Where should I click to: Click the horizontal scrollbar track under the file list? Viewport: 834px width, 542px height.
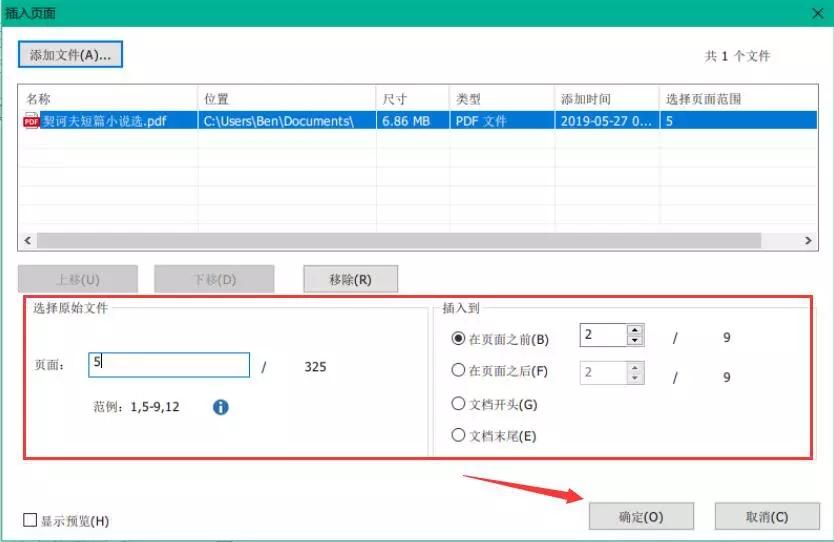[x=399, y=241]
